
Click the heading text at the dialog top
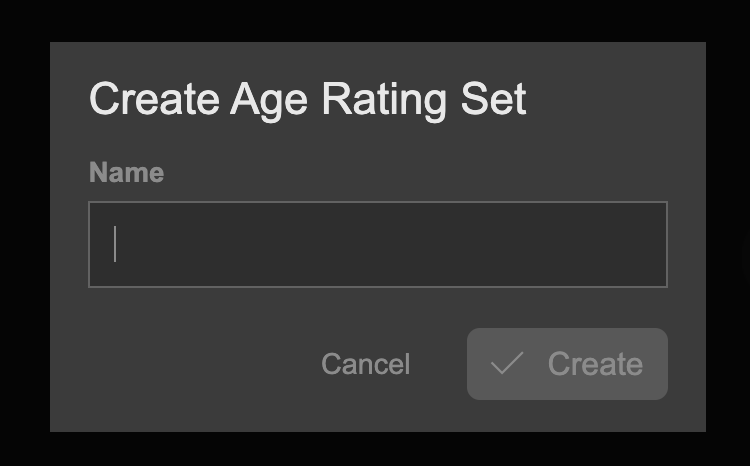[307, 100]
